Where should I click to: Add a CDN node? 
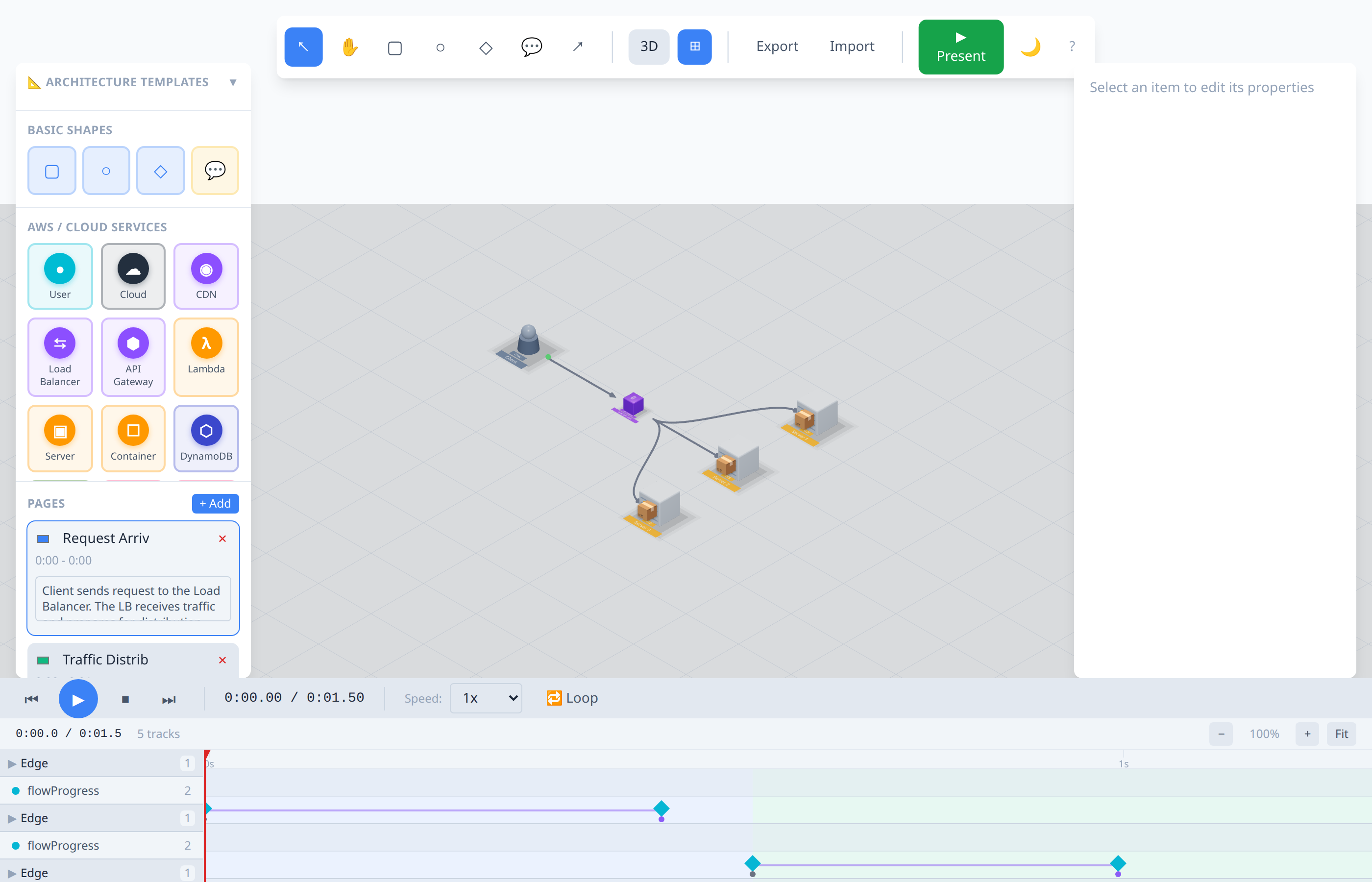(206, 276)
